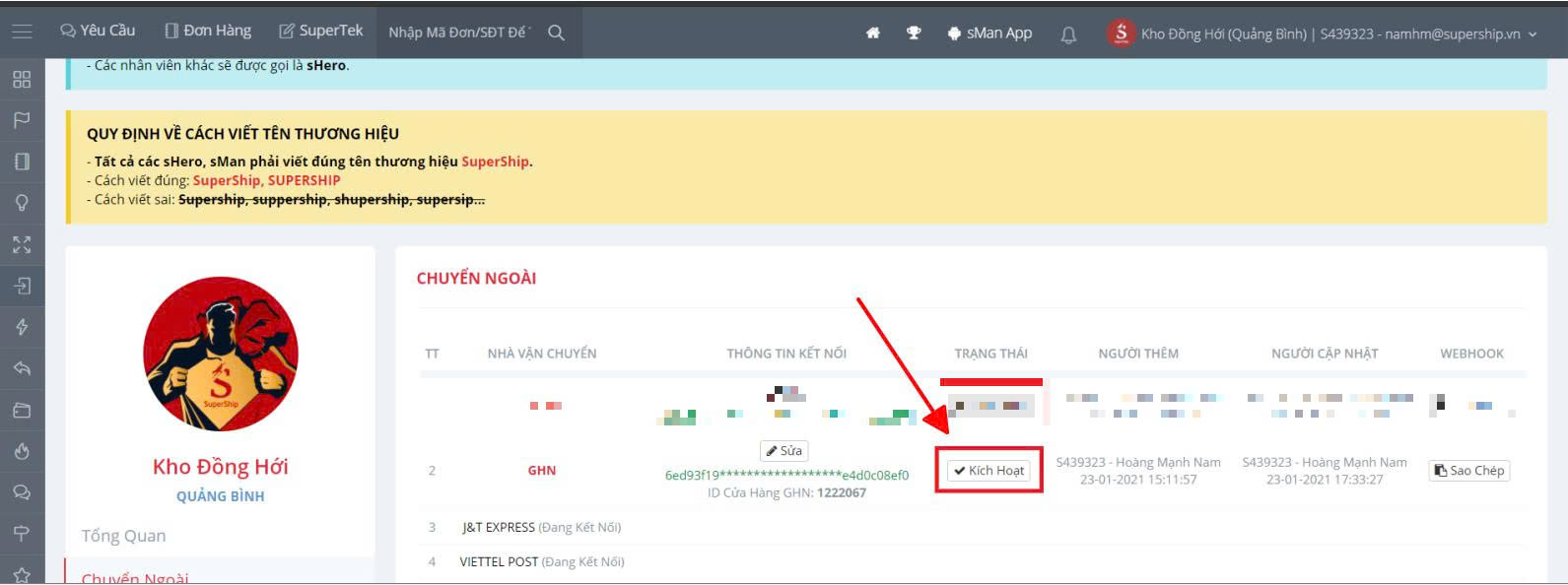Open star icon in sidebar
This screenshot has height=585, width=1568.
(22, 574)
